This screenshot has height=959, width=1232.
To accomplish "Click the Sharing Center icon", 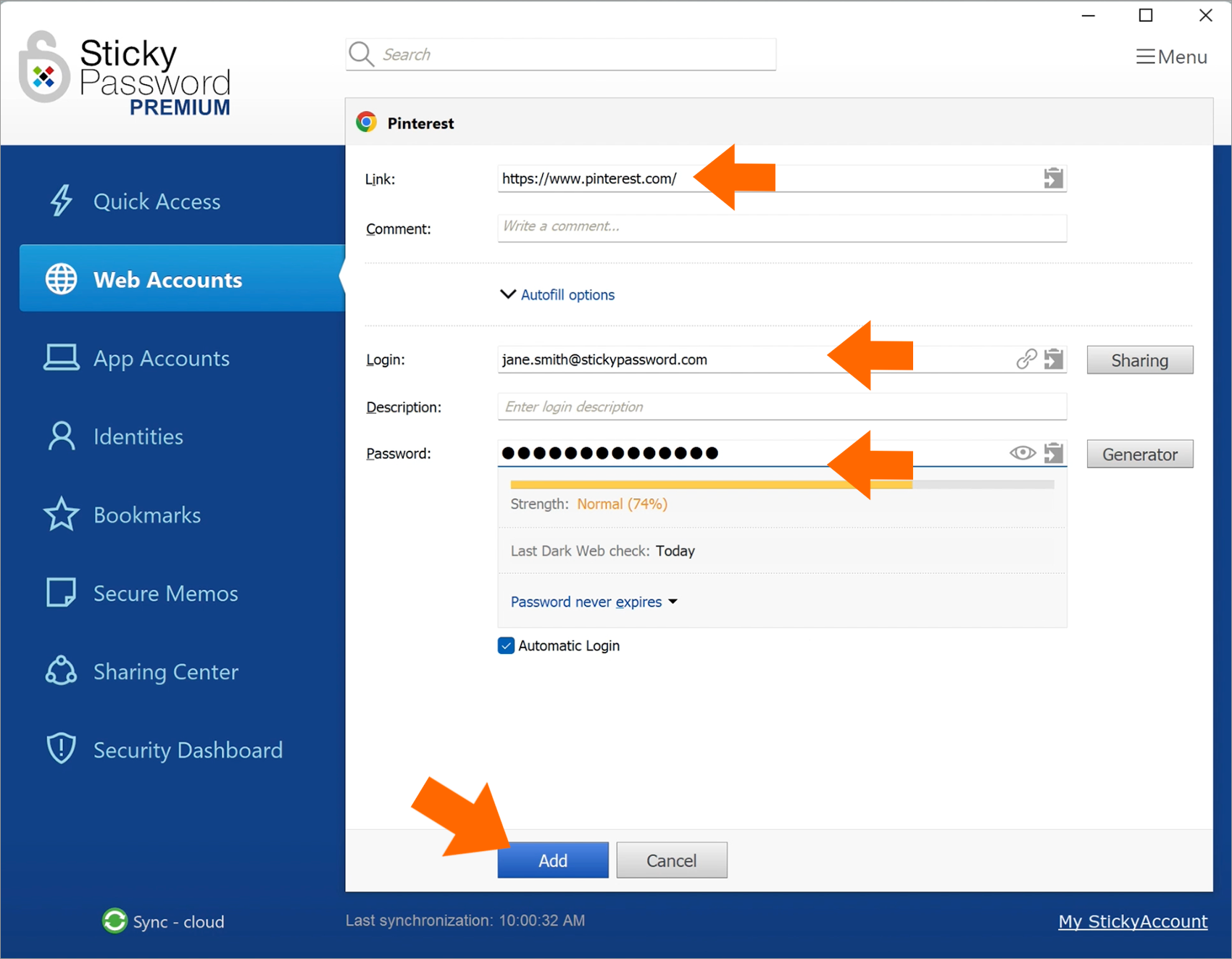I will click(62, 671).
